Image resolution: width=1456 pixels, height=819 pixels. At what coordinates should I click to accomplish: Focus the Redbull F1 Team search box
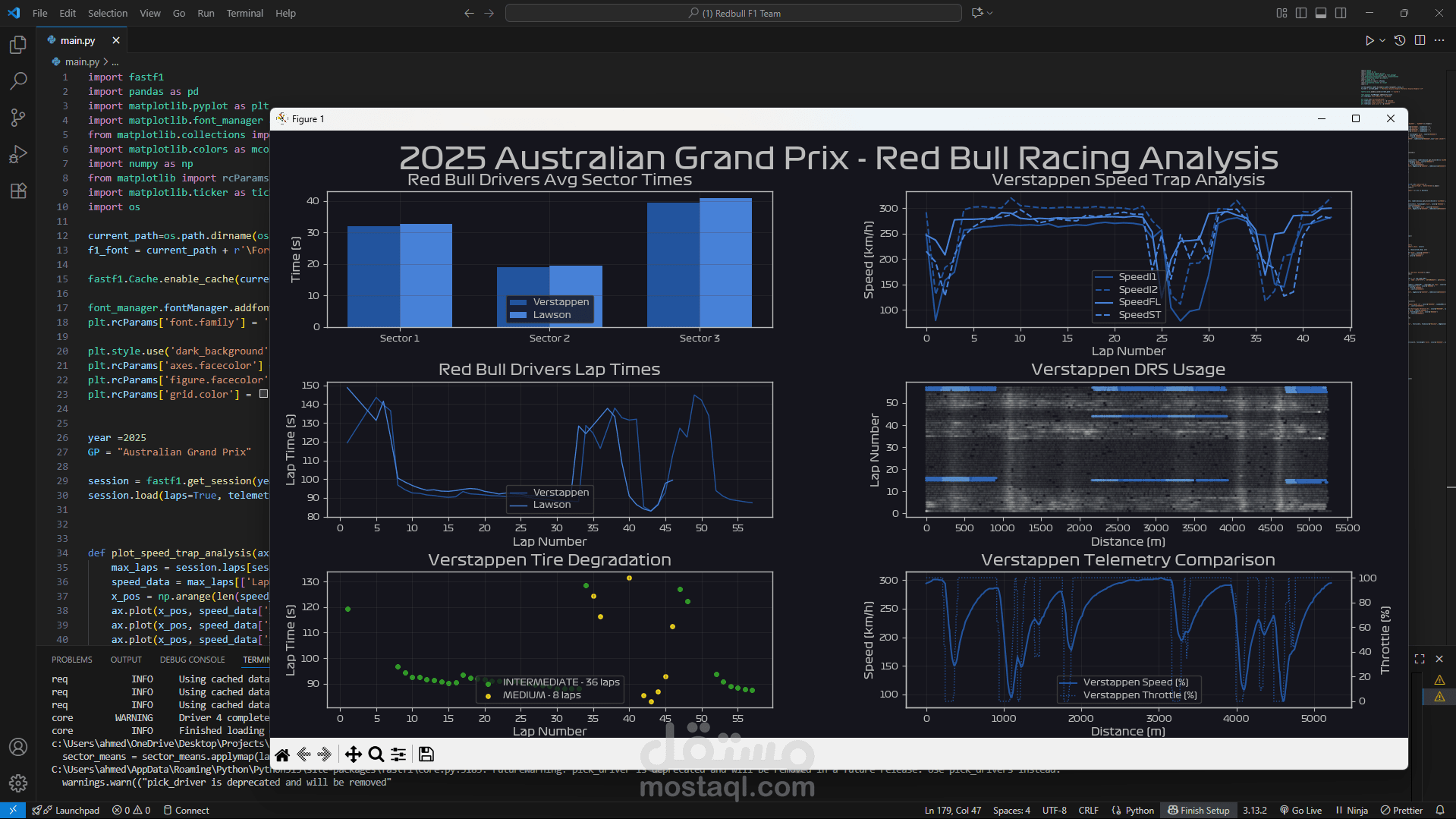[734, 13]
